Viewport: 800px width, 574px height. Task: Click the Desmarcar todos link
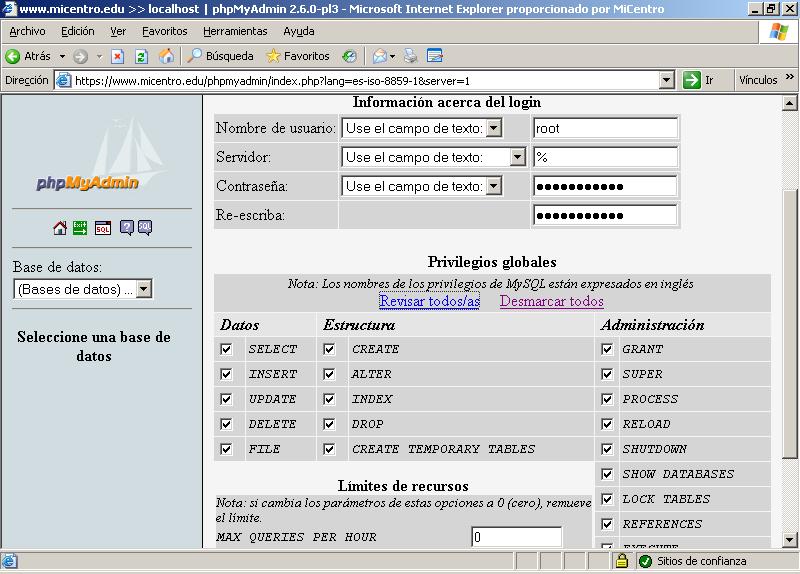pos(552,301)
